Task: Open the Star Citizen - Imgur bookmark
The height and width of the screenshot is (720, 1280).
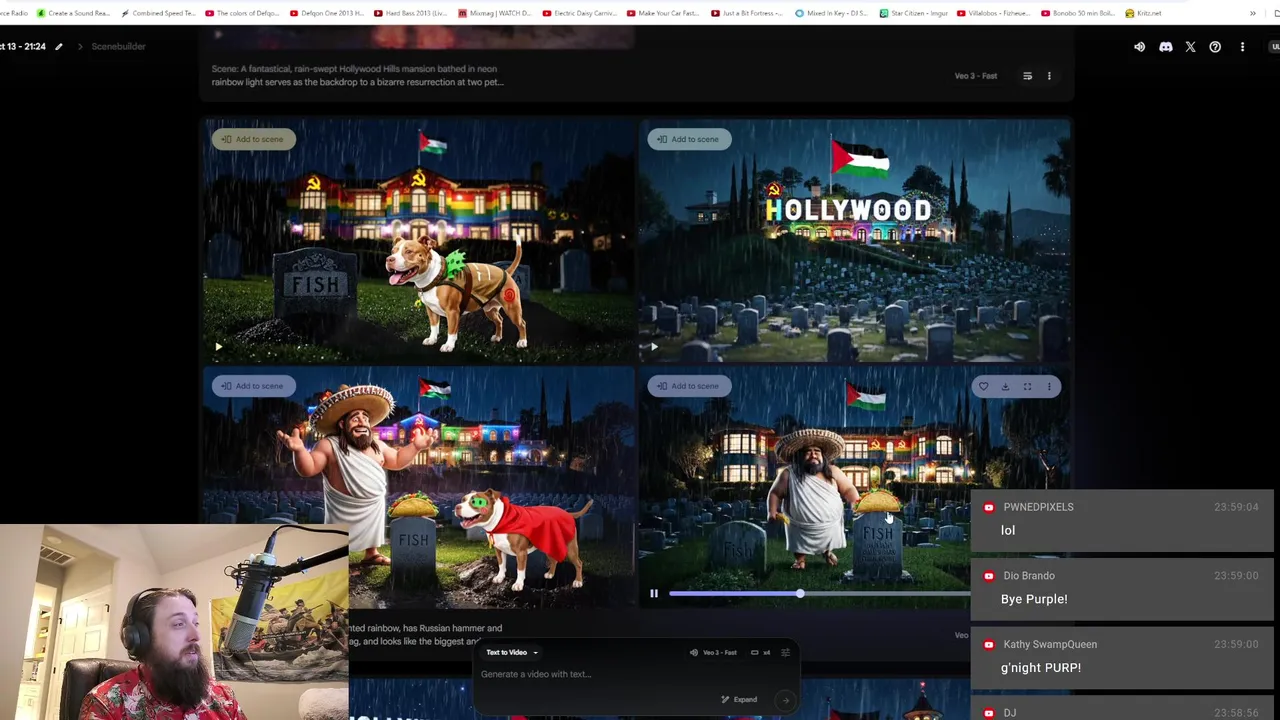Action: click(915, 13)
